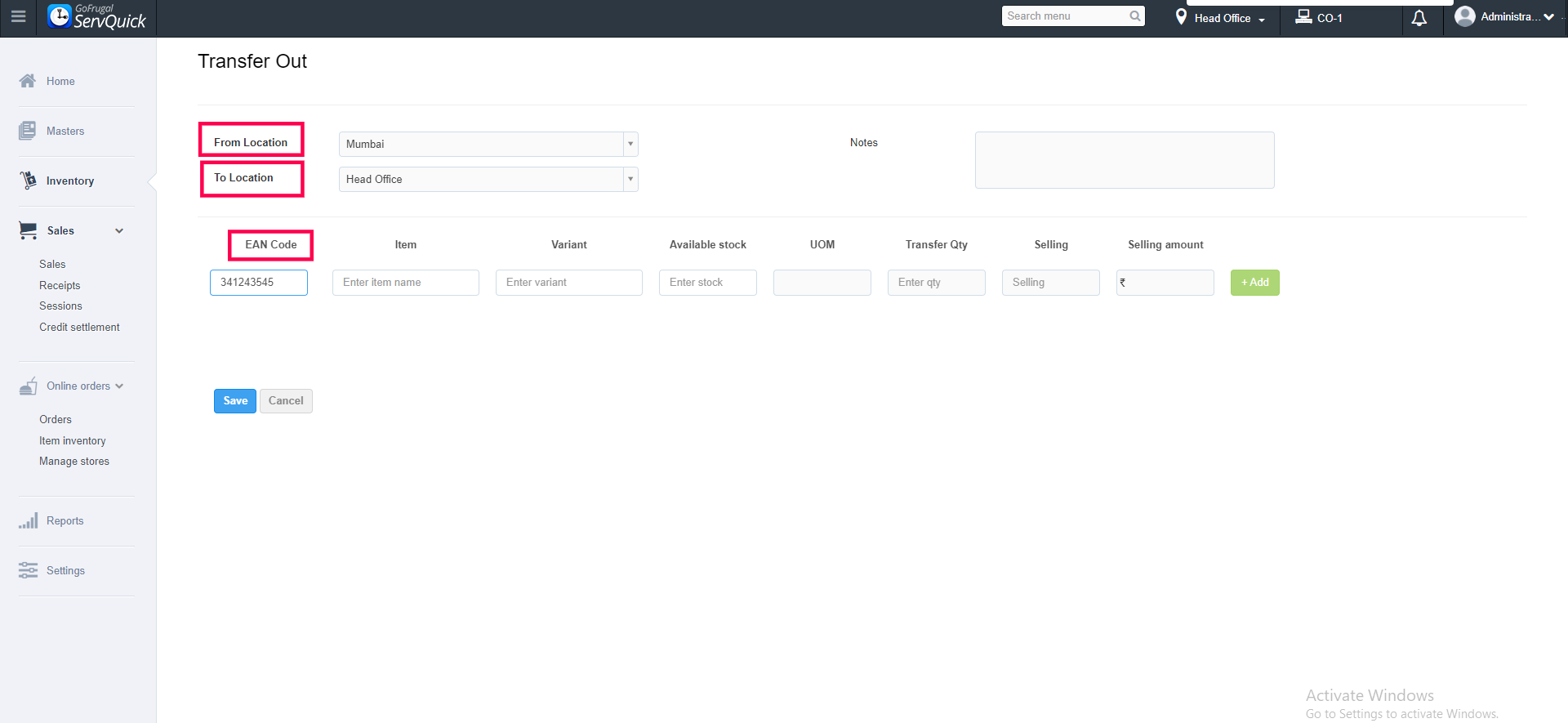The image size is (1568, 723).
Task: Click the EAN Code input field
Action: pyautogui.click(x=259, y=282)
